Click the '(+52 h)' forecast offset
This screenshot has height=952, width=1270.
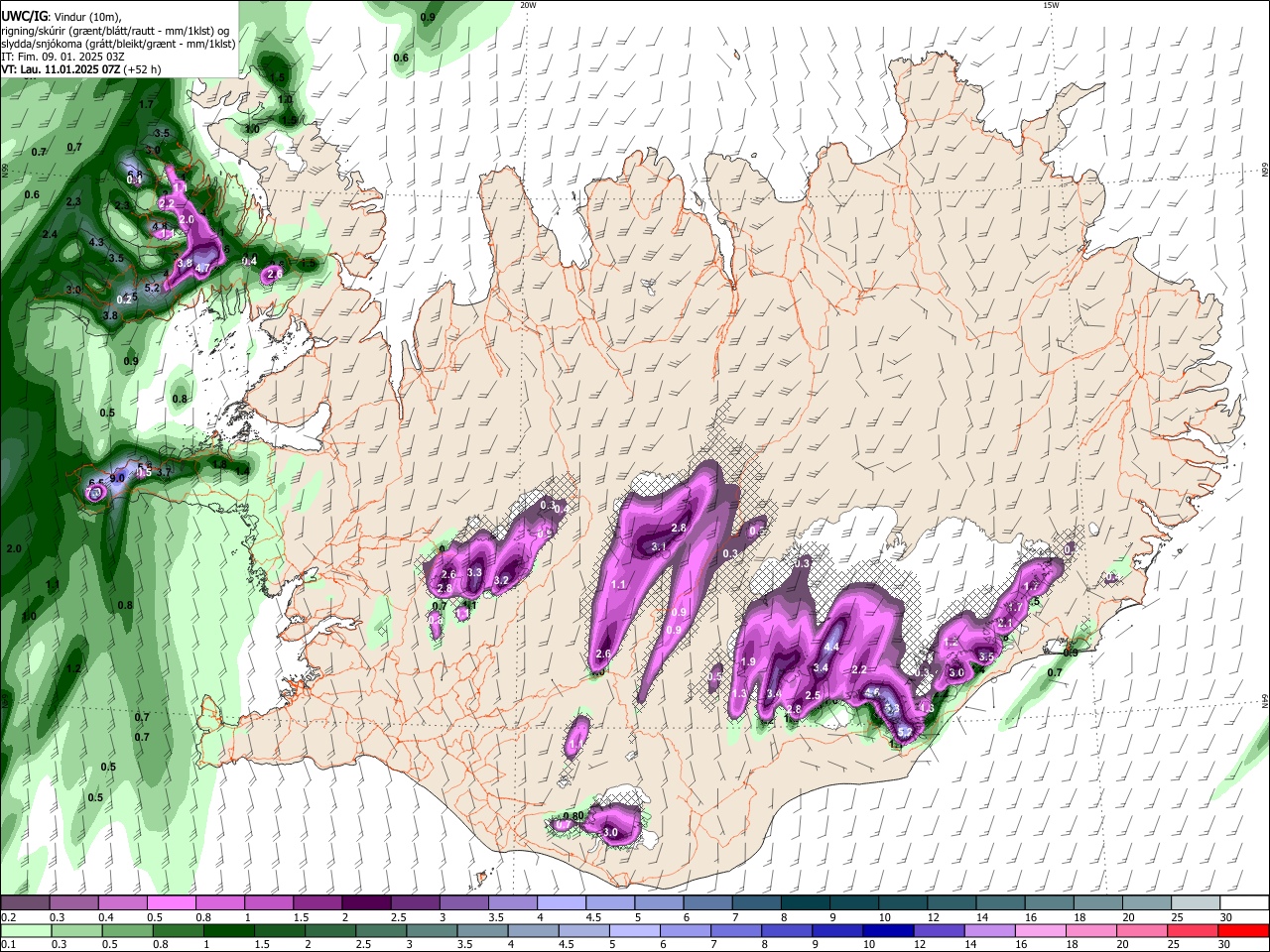[142, 69]
